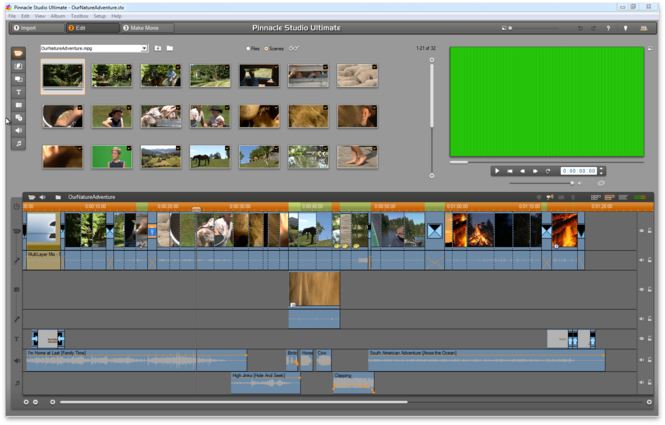Click the video album folder icon in the sidebar

(19, 53)
